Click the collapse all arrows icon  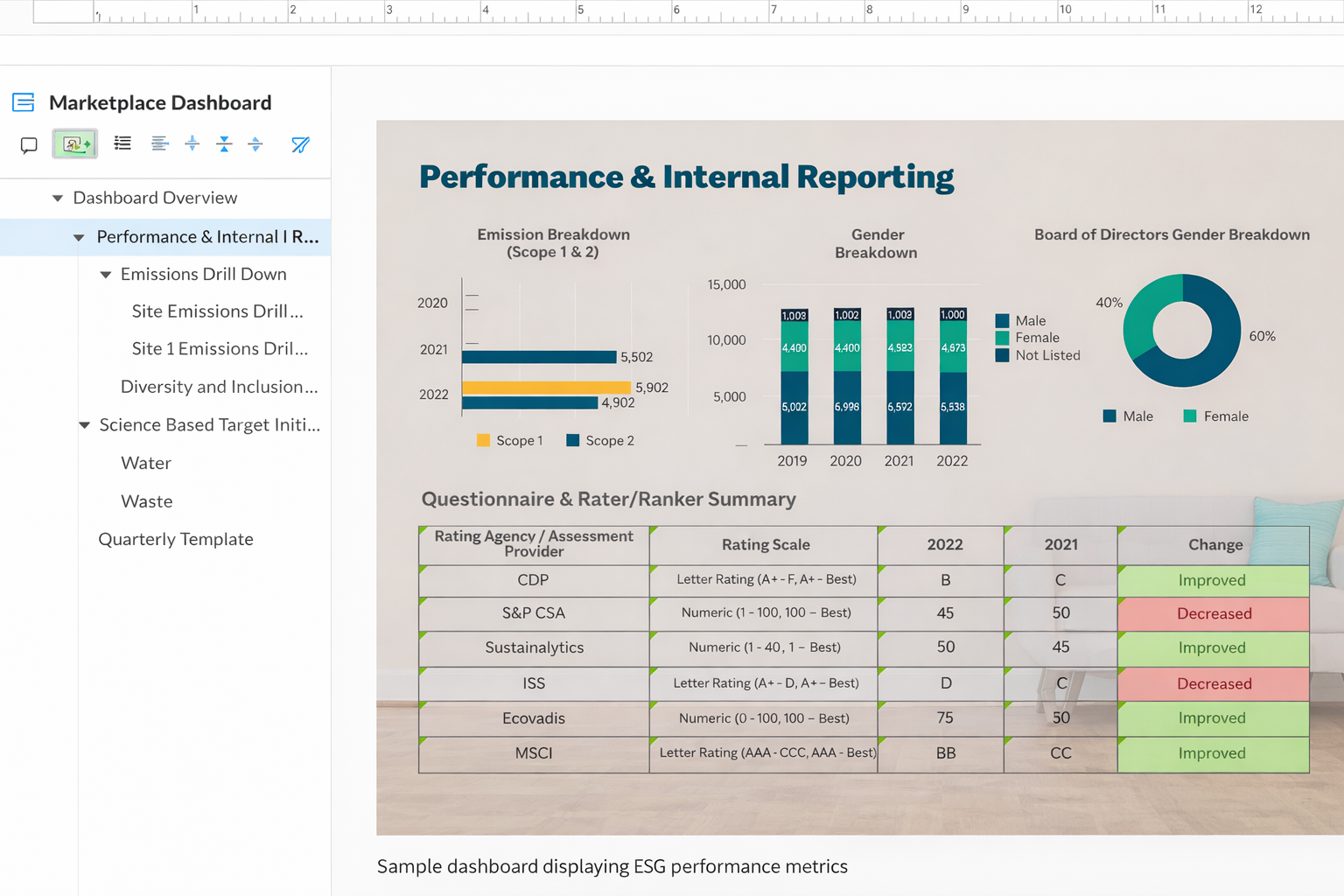coord(225,143)
